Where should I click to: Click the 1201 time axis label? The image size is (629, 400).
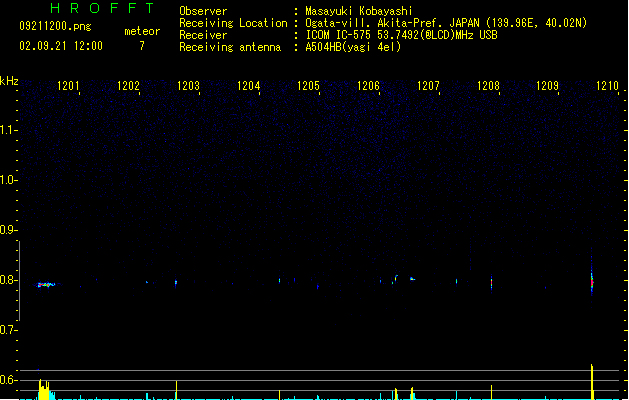[68, 86]
